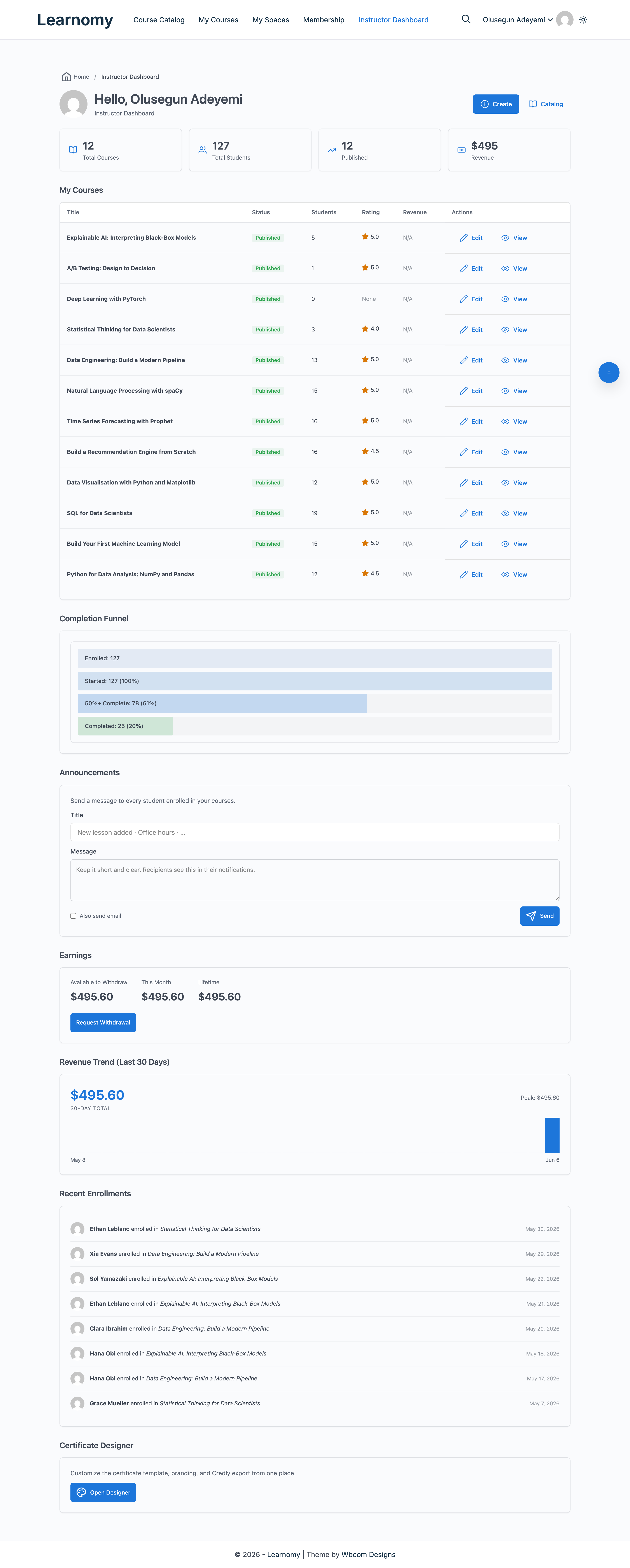
Task: Click Sol Yamazaki's avatar in Recent Enrollments
Action: 77,1279
